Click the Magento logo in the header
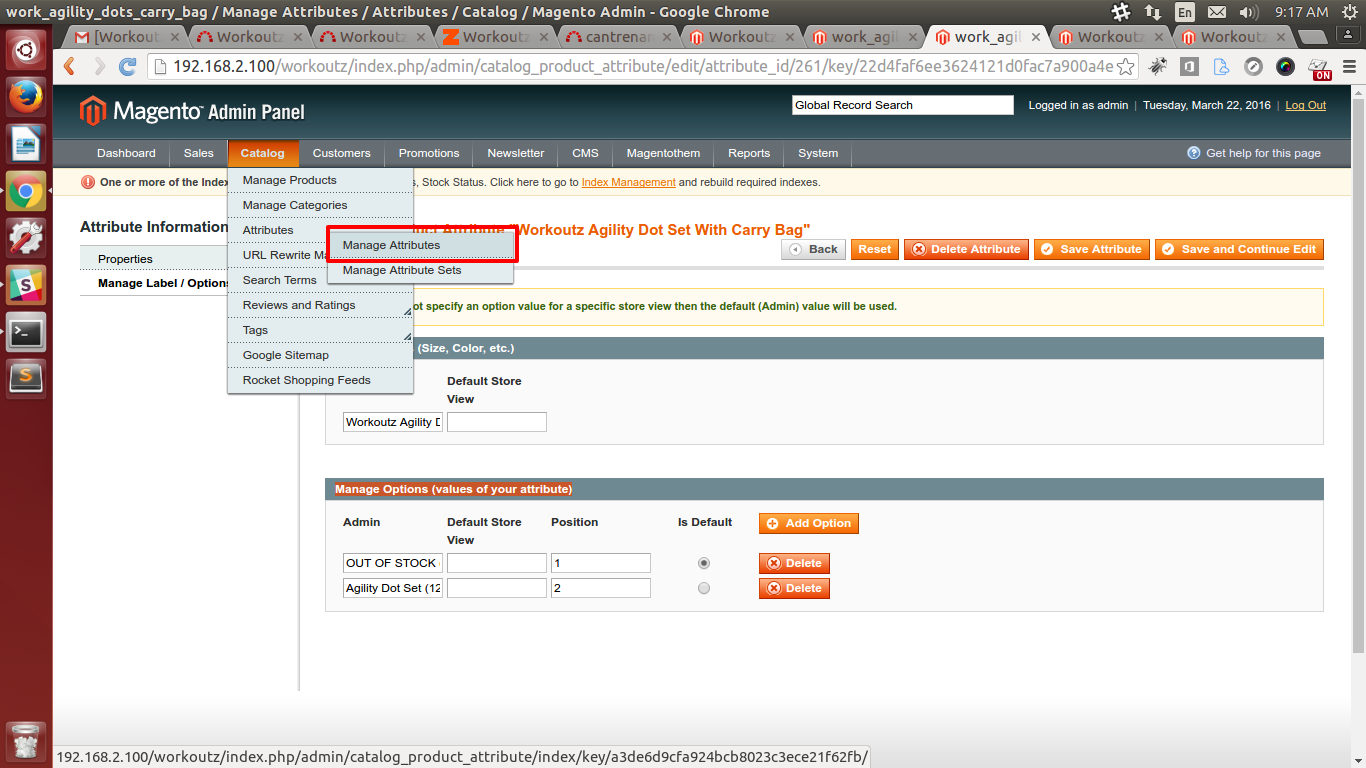 192,111
